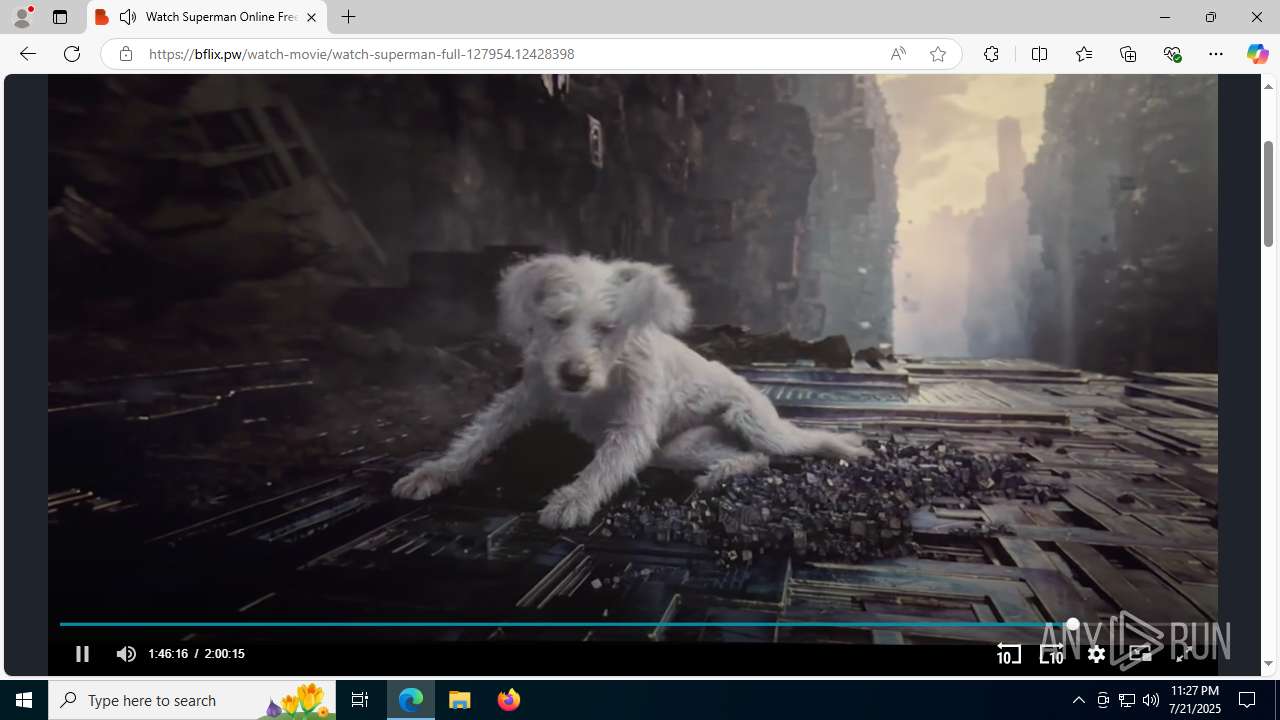
Task: Open tab actions menu
Action: click(x=60, y=17)
